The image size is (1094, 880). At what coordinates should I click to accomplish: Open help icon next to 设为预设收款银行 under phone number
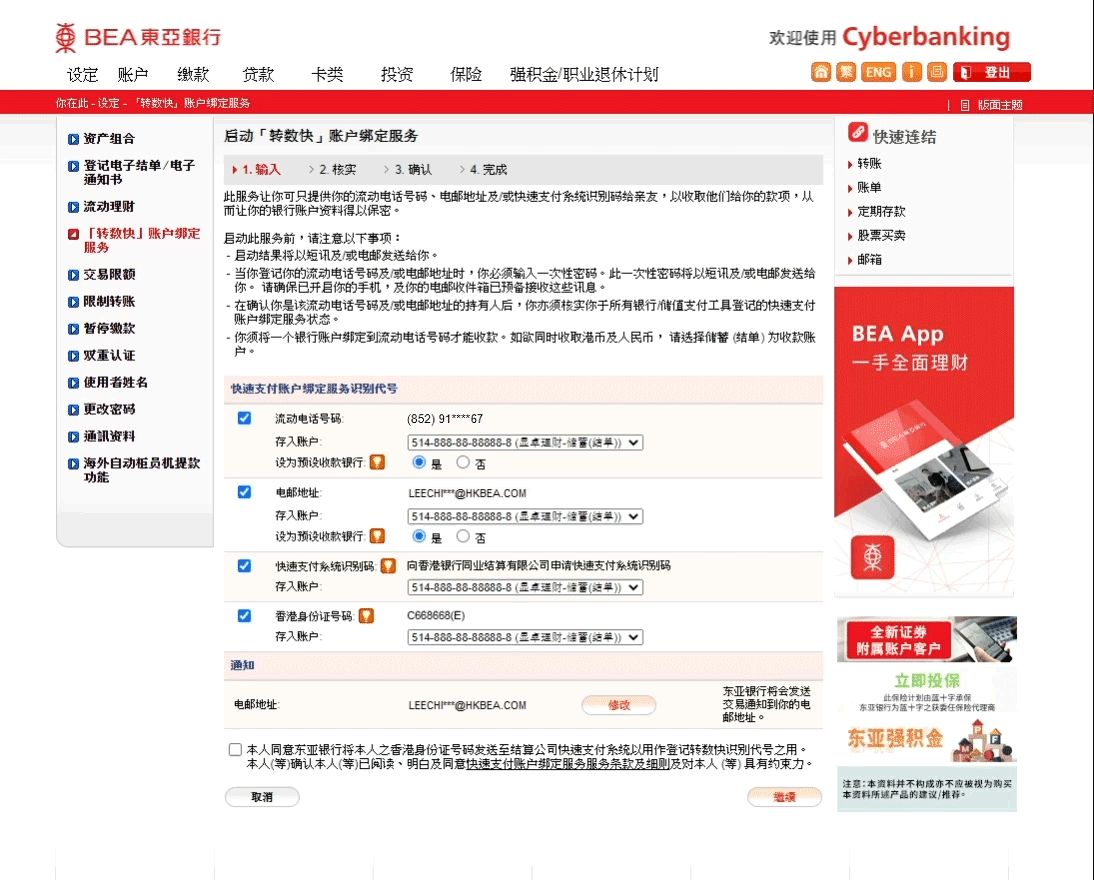point(377,462)
